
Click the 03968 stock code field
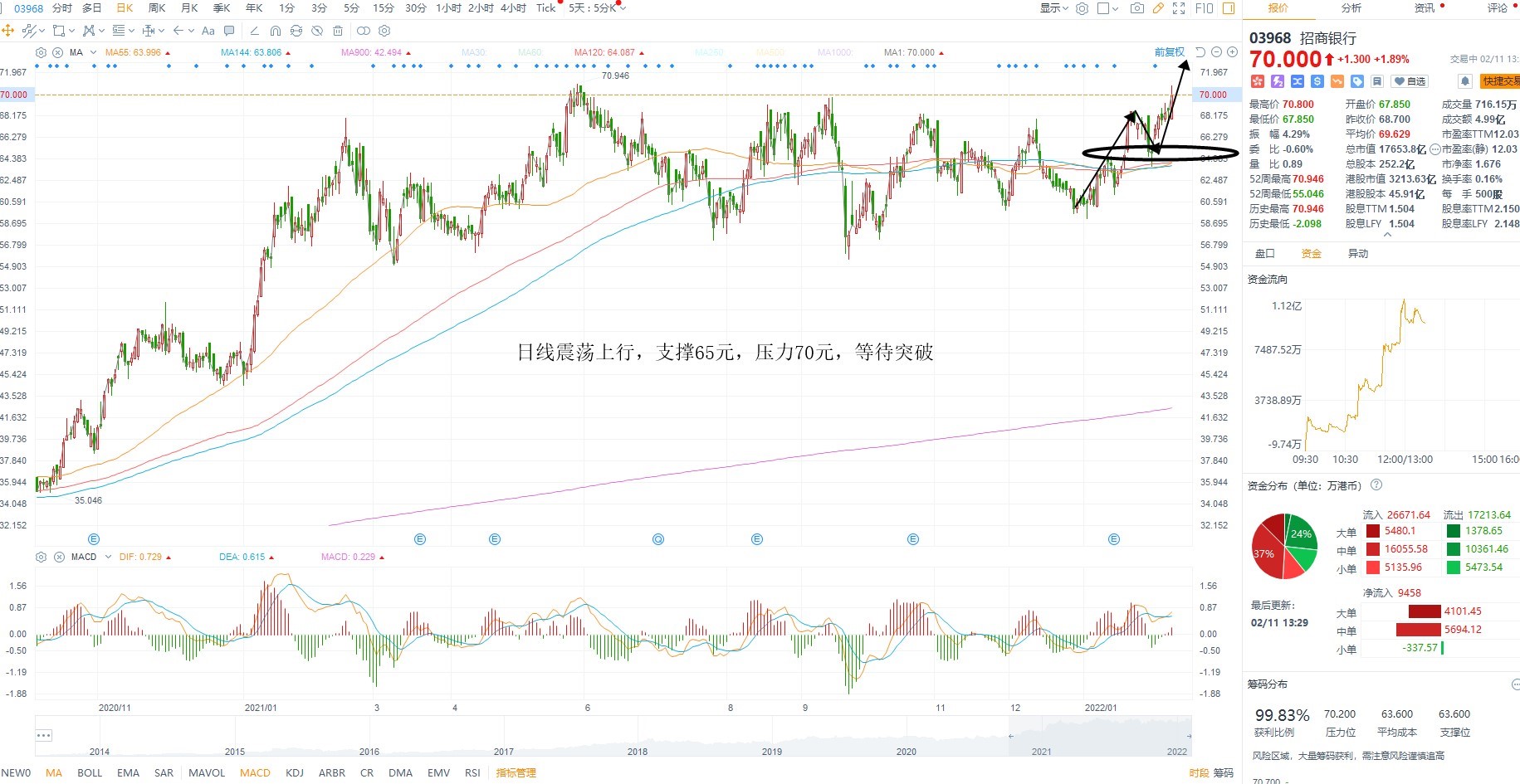(x=29, y=8)
